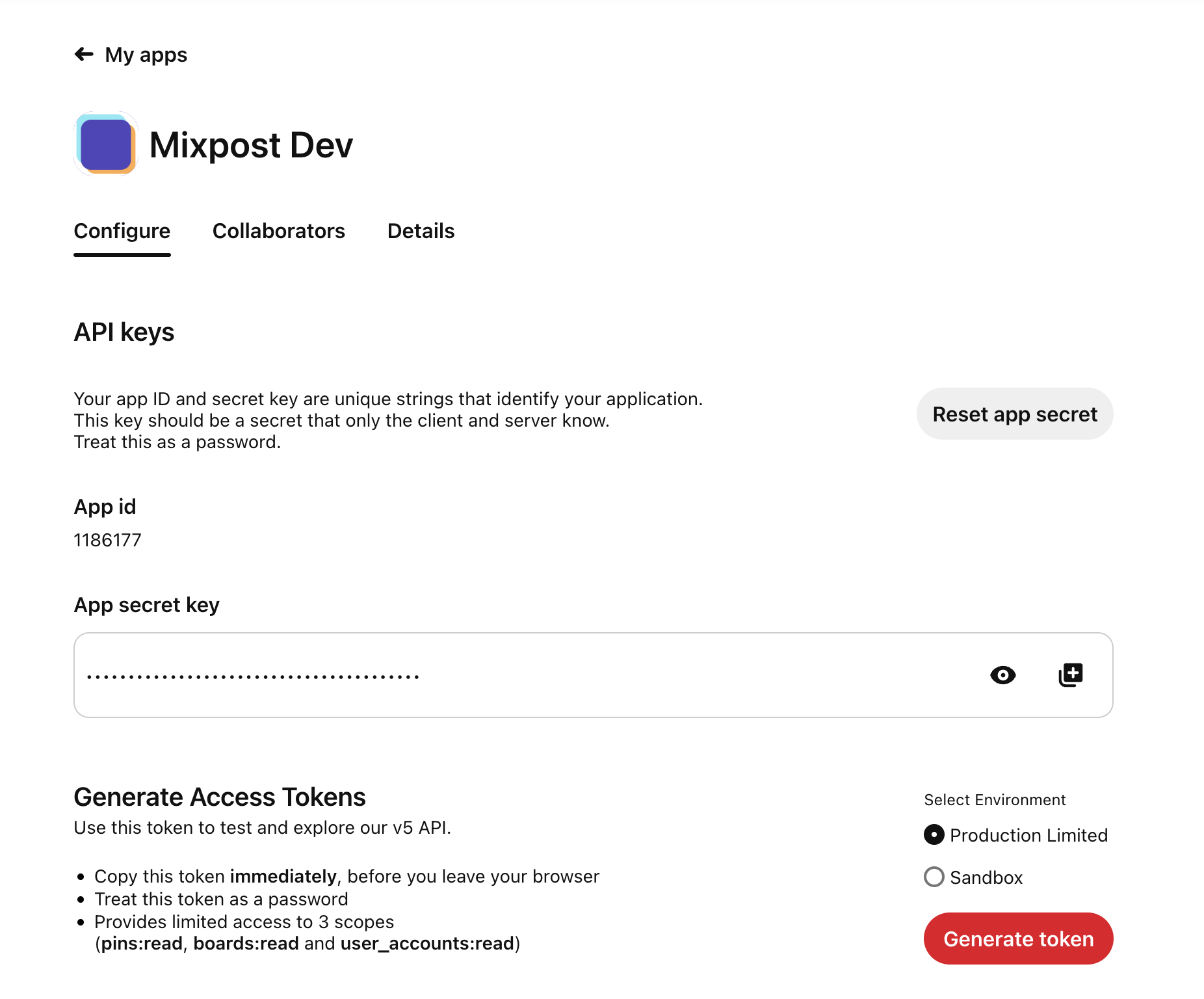This screenshot has width=1204, height=999.
Task: Click the app id value 1186177
Action: (108, 540)
